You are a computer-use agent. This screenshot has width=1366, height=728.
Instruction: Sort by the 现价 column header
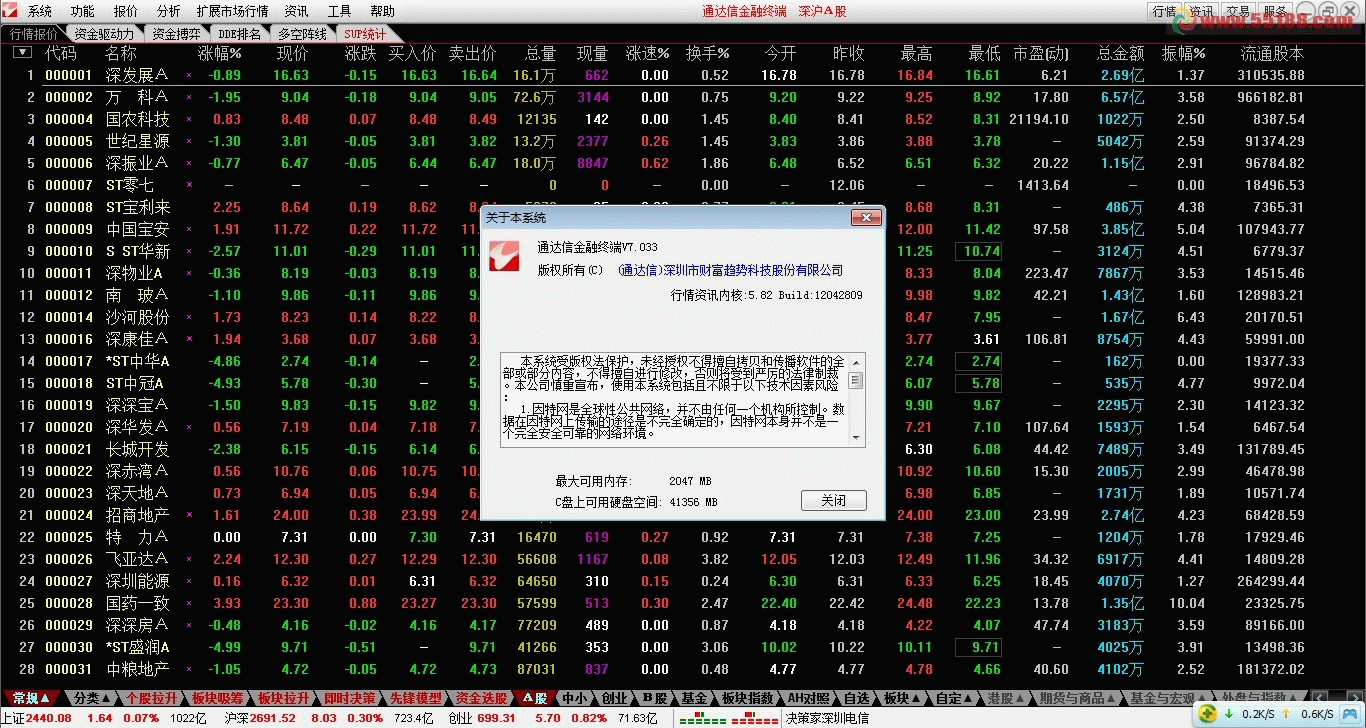(293, 53)
